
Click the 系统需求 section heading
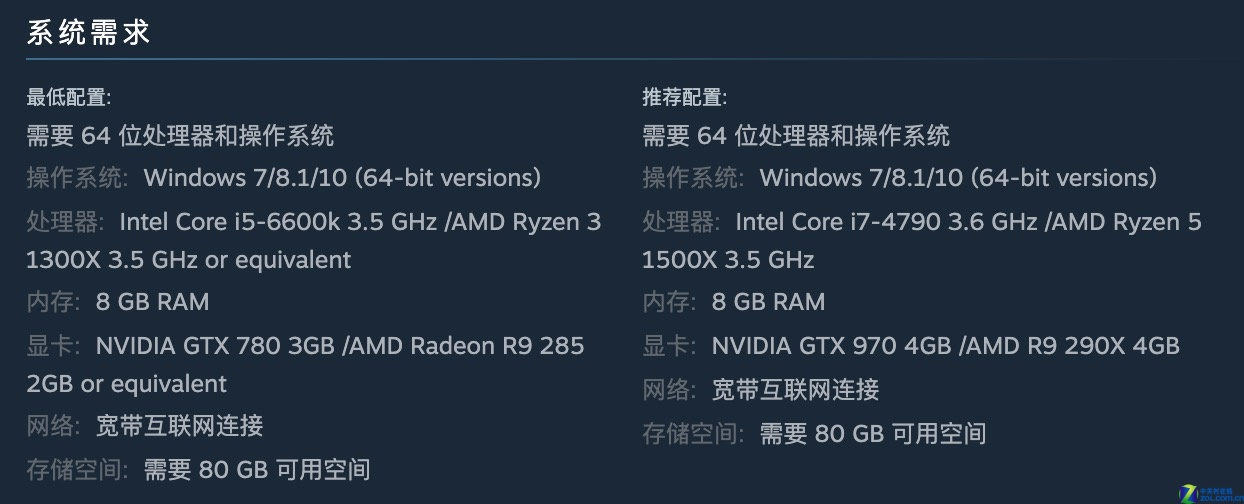(x=88, y=32)
